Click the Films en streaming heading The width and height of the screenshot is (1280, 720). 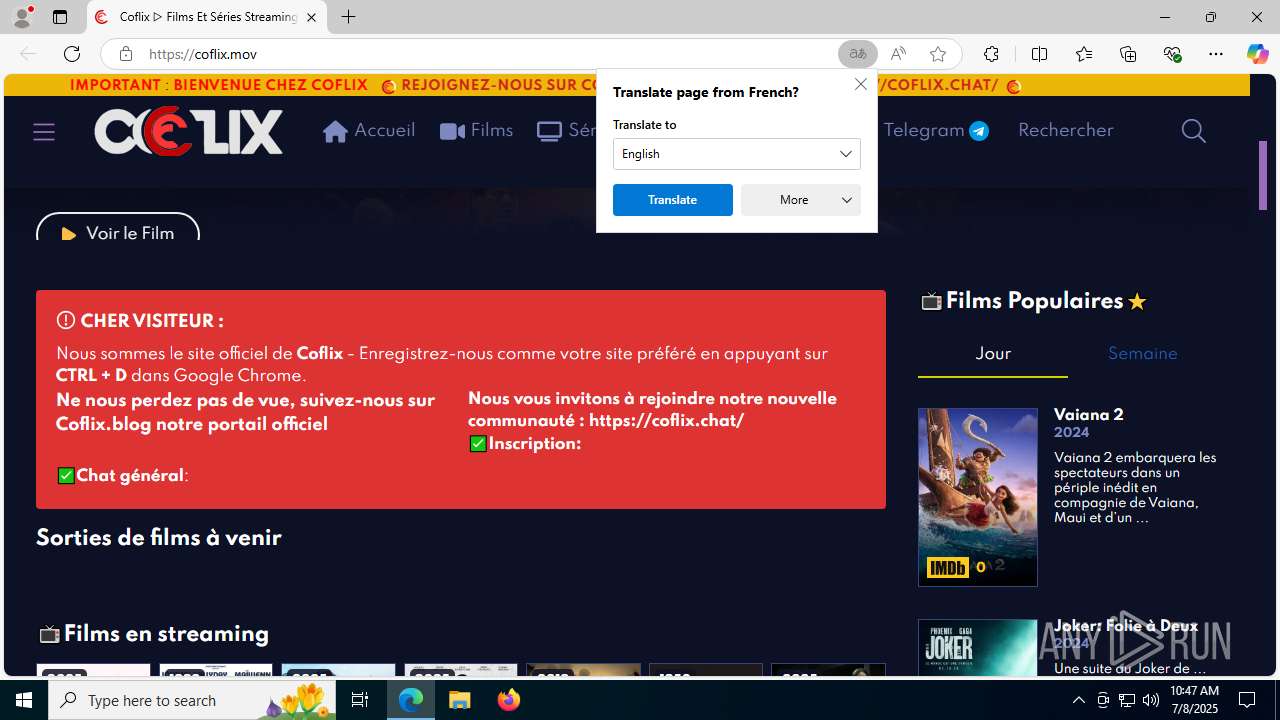(154, 634)
